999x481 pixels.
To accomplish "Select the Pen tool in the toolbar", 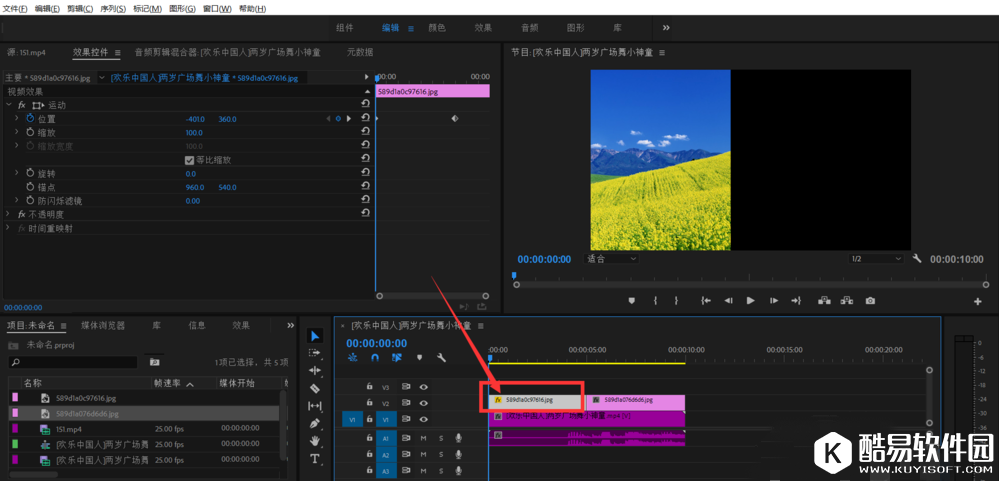I will (315, 423).
